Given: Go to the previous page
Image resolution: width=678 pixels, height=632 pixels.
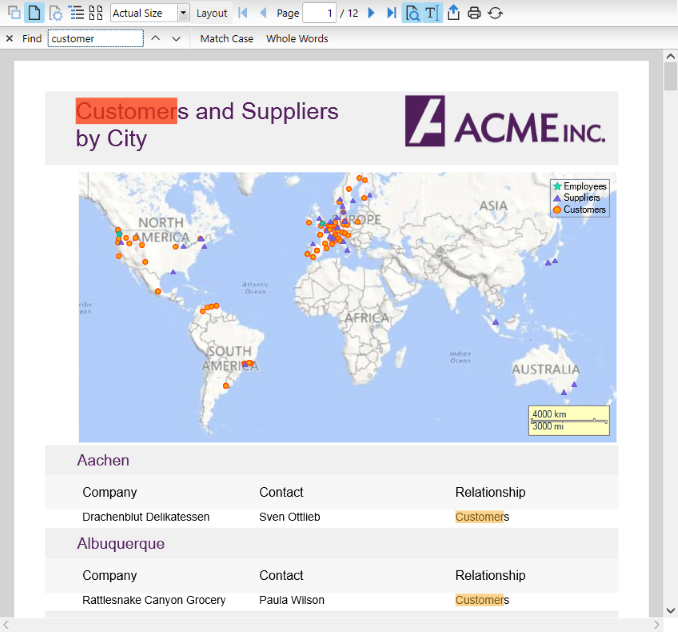Looking at the screenshot, I should tap(263, 13).
